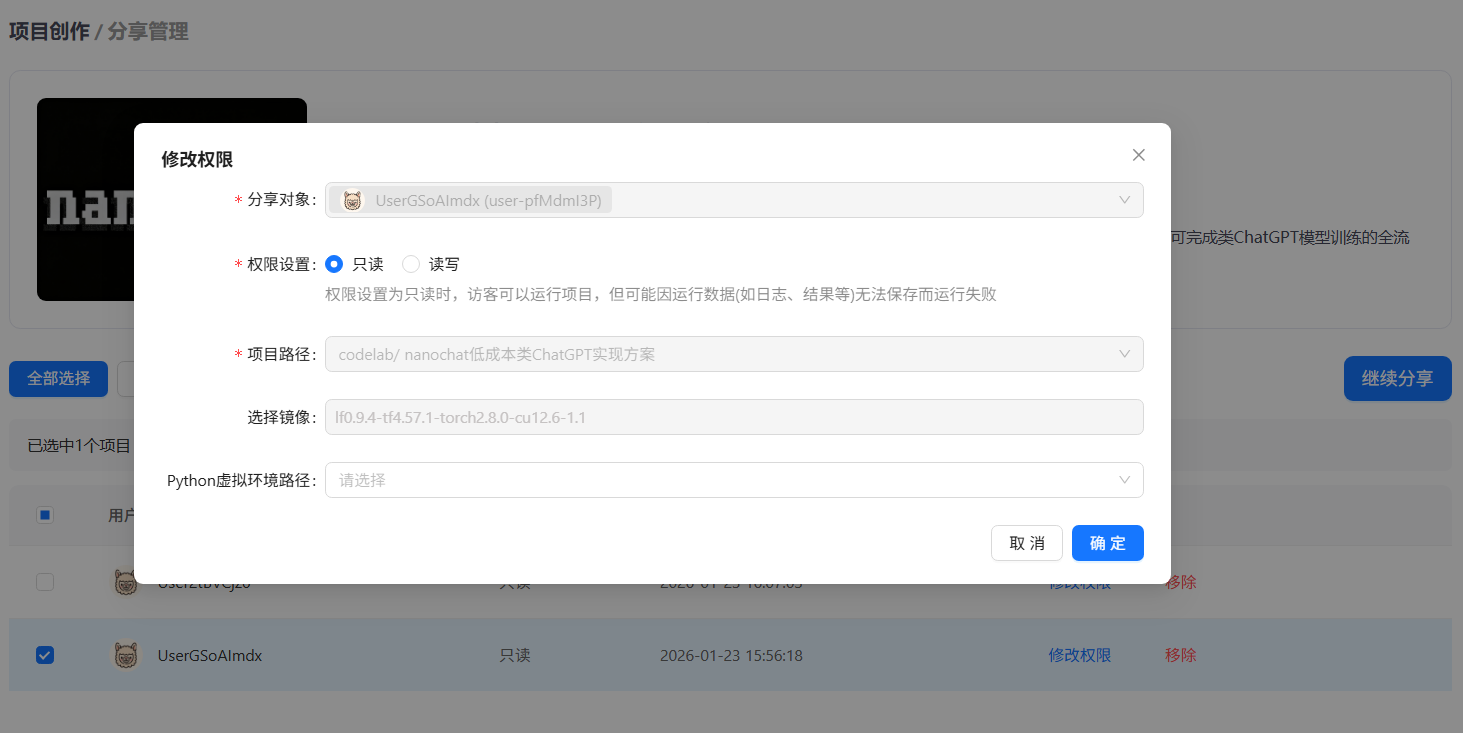Uncheck the UserGSoAImdx row checkbox
The width and height of the screenshot is (1463, 733).
(x=45, y=655)
